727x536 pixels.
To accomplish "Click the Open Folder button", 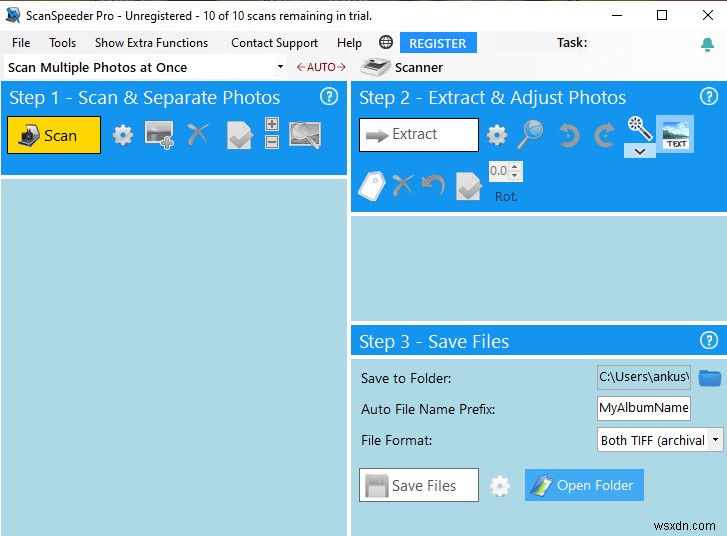I will (584, 485).
